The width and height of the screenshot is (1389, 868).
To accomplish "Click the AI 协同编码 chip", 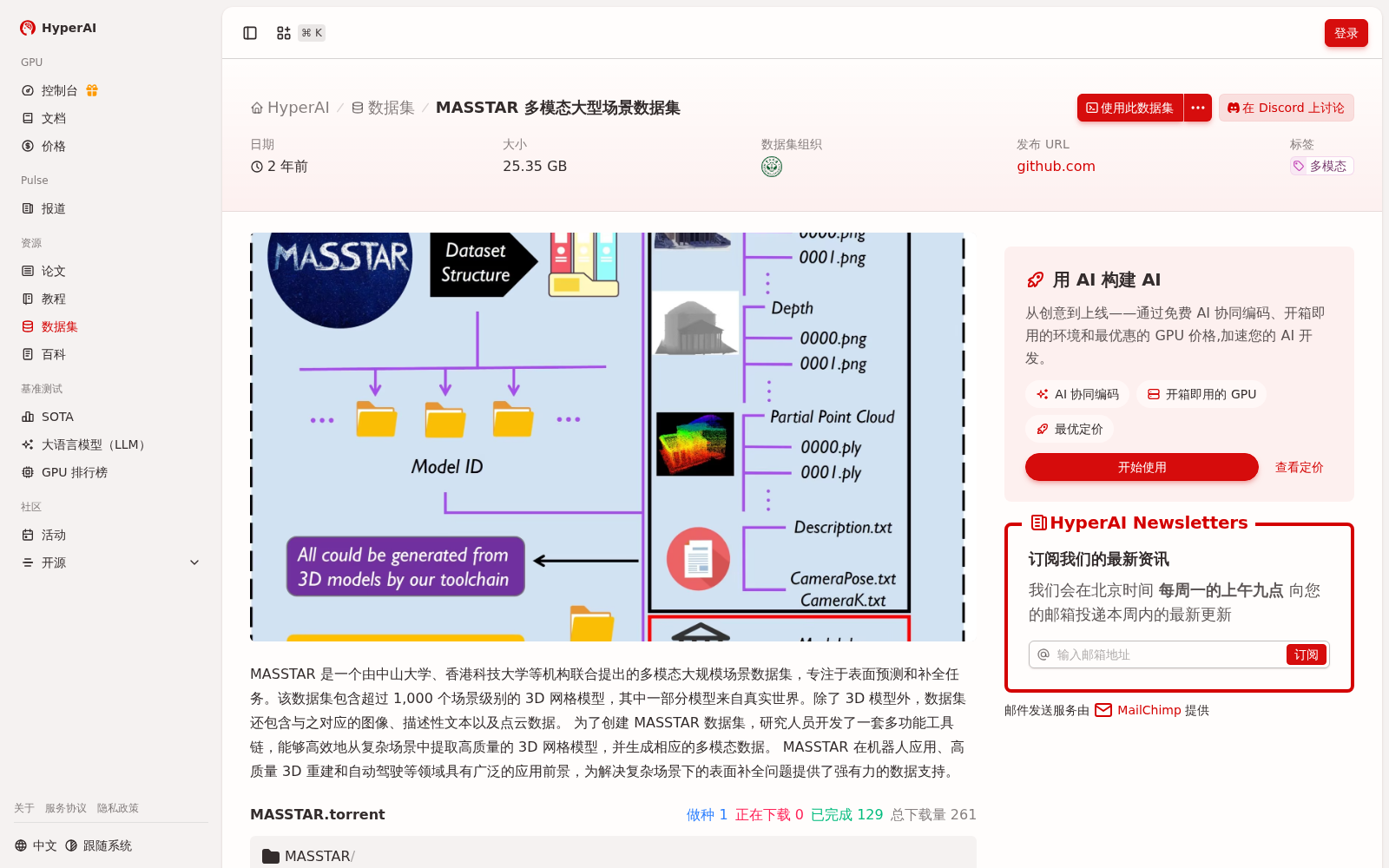I will click(x=1077, y=394).
